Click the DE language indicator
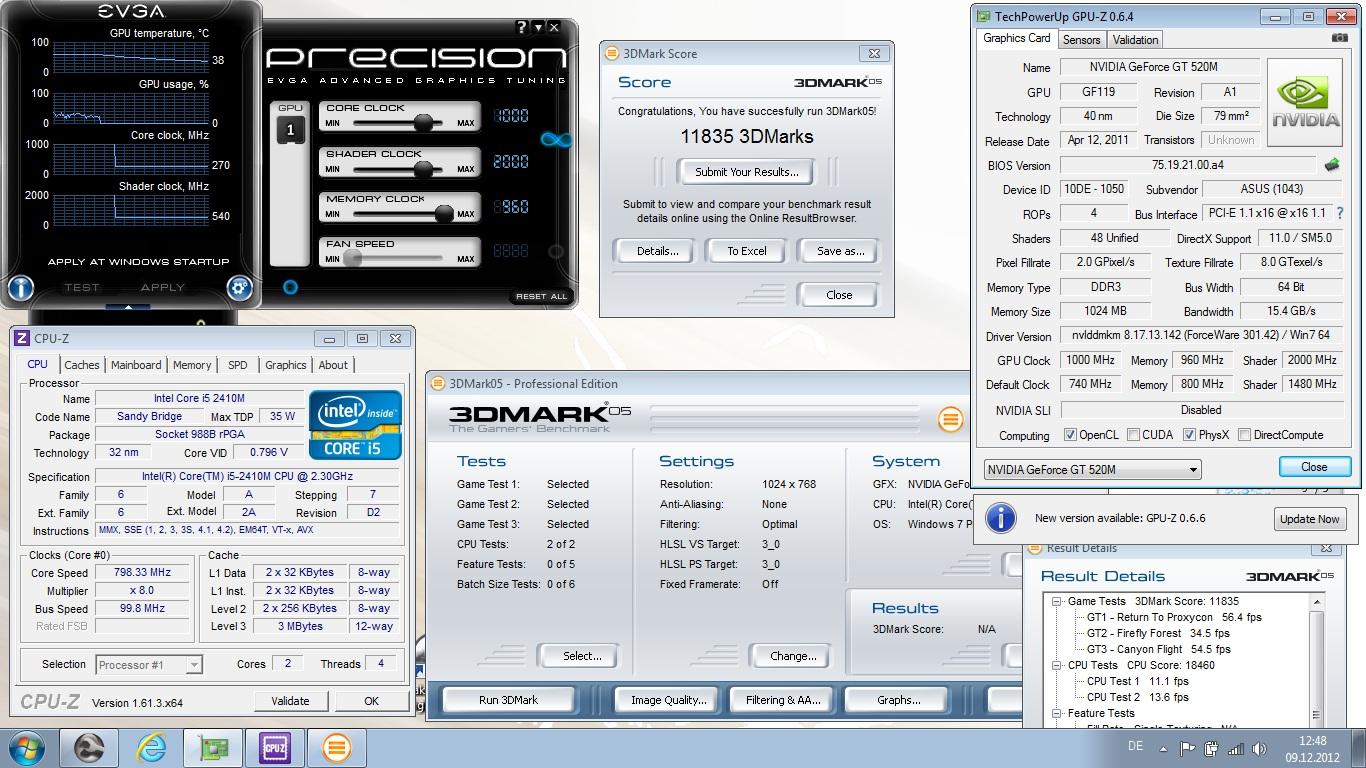 (1135, 746)
